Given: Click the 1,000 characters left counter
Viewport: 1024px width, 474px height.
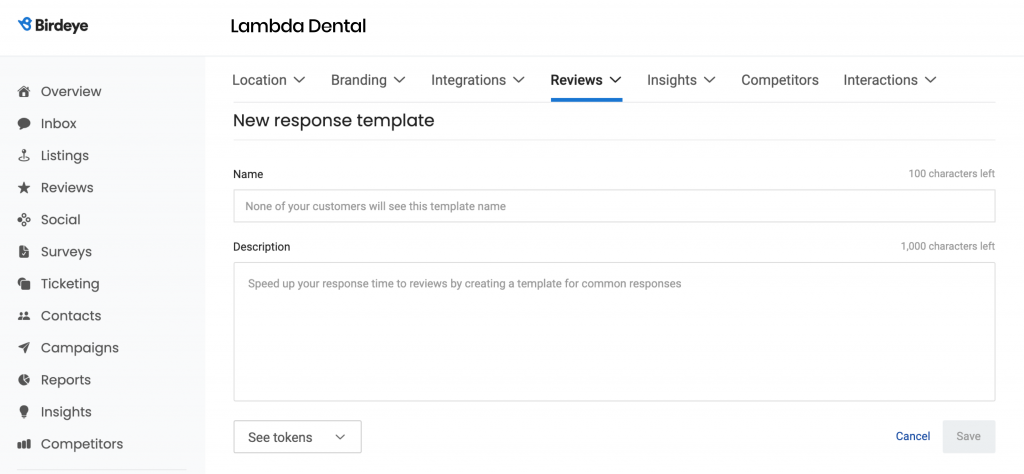Looking at the screenshot, I should pyautogui.click(x=948, y=246).
